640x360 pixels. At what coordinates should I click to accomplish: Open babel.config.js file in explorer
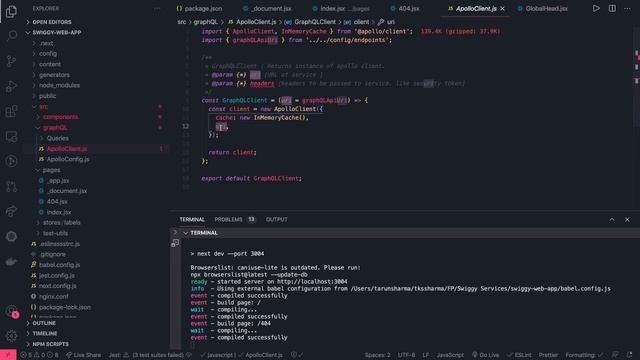point(97,265)
